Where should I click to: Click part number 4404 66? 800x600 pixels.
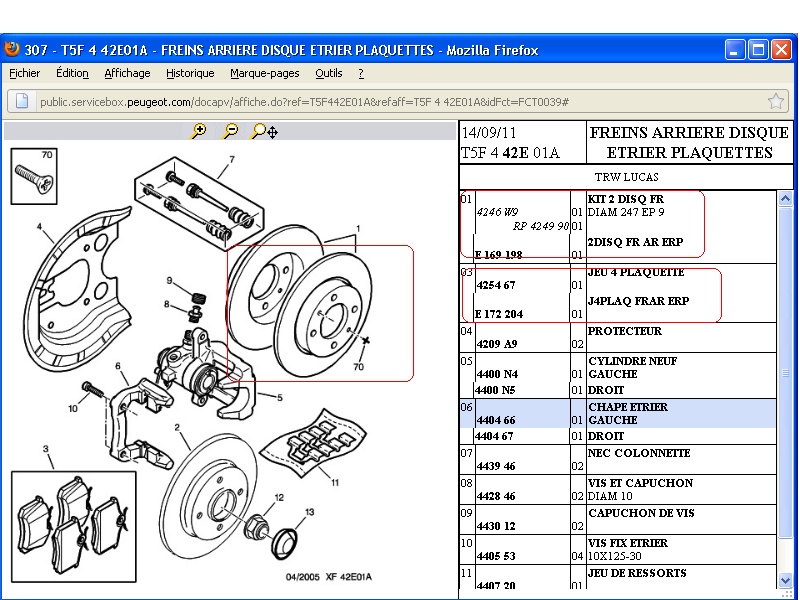tap(495, 420)
